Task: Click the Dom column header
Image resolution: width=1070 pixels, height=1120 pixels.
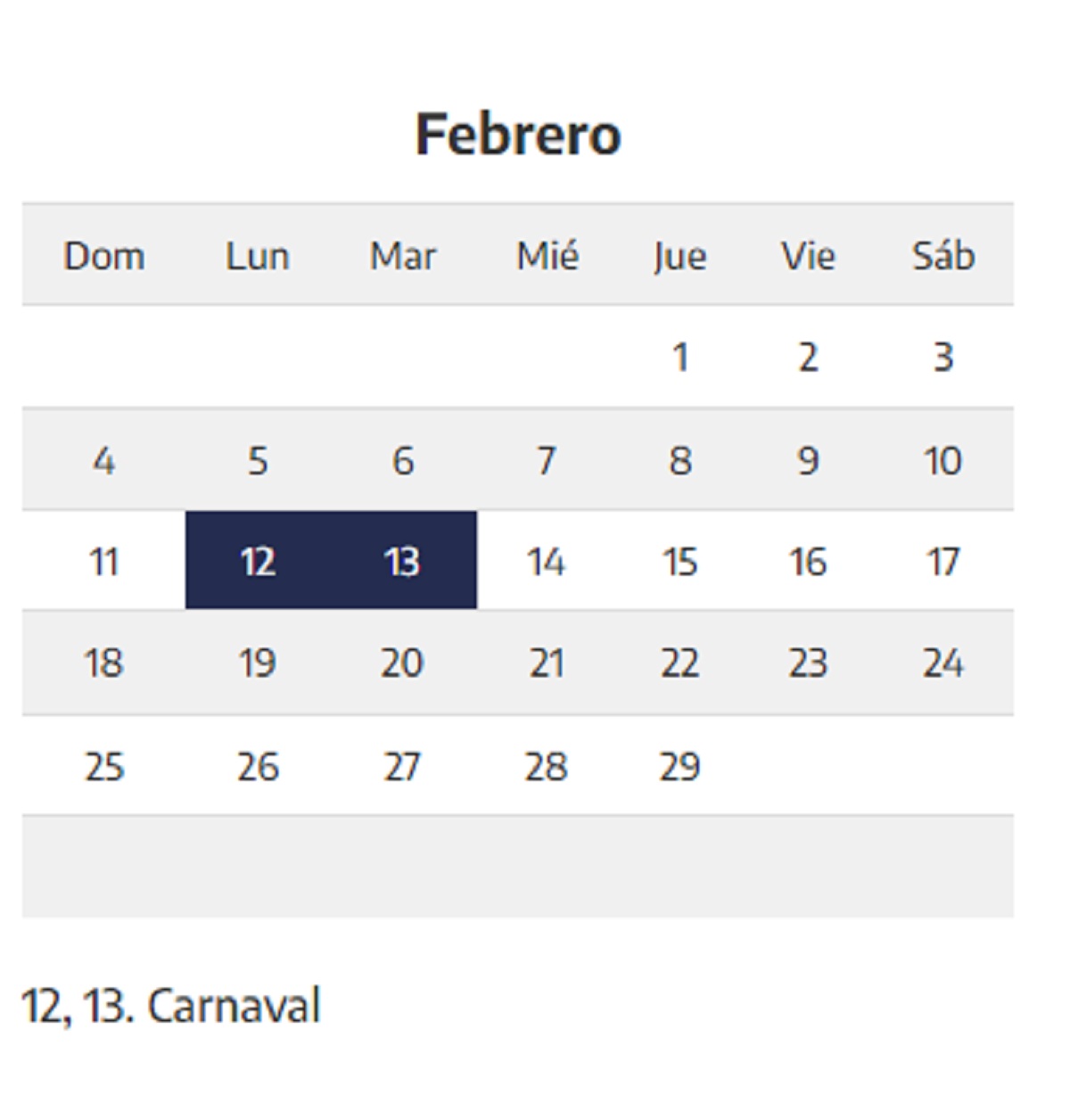Action: coord(104,257)
